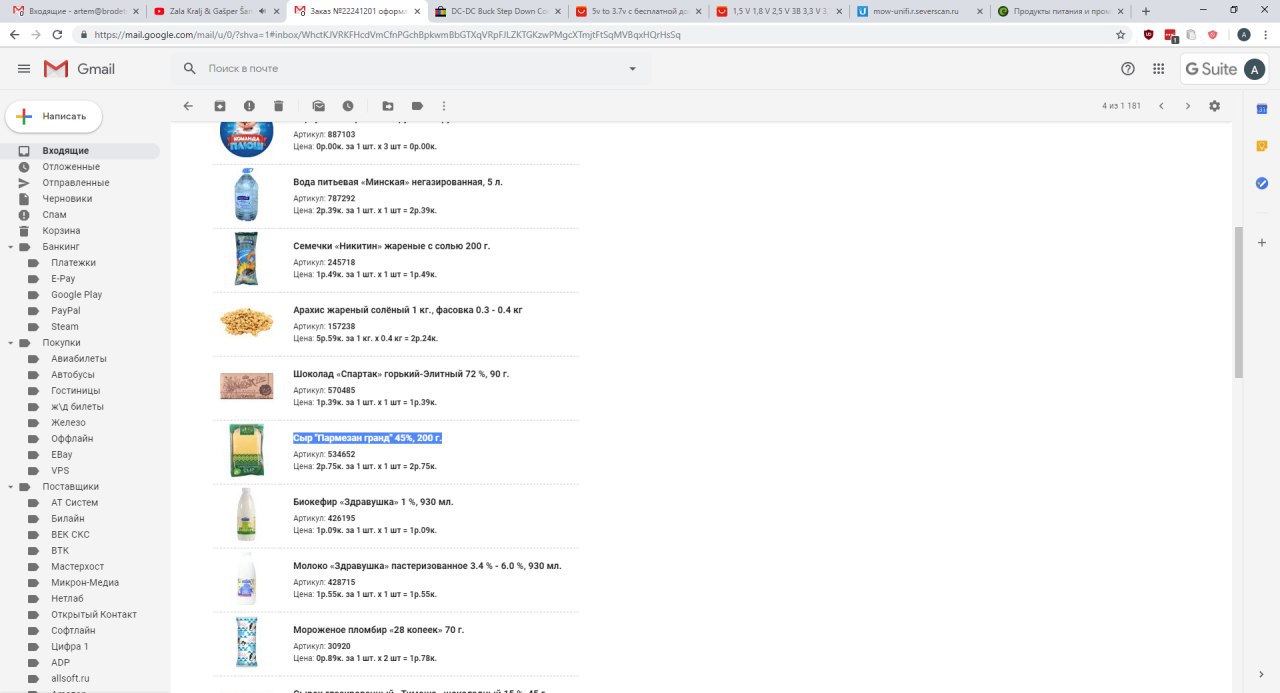Collapse the Банкинг label group

coord(10,247)
